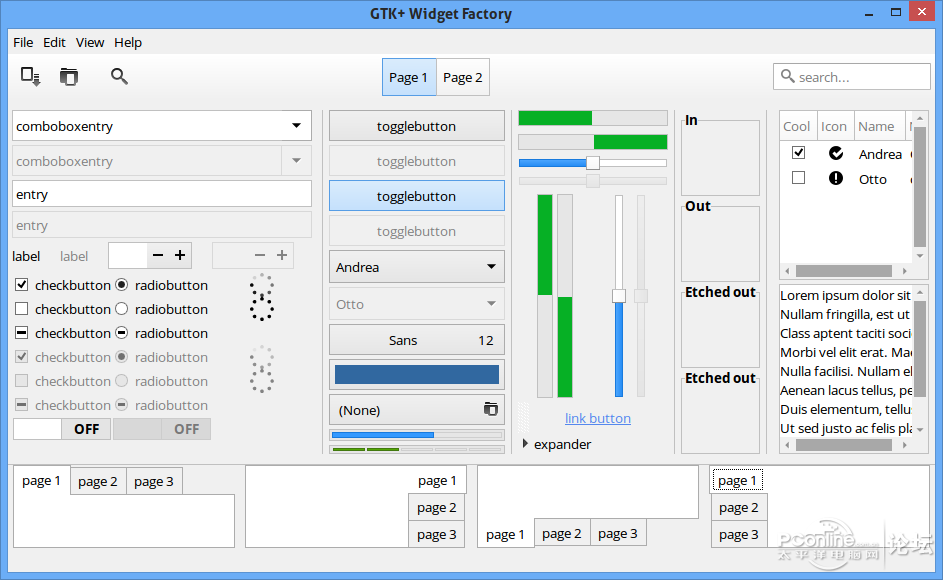Uncheck Andrea's Cool checkbox in list
Screen dimensions: 943x580
[x=798, y=153]
